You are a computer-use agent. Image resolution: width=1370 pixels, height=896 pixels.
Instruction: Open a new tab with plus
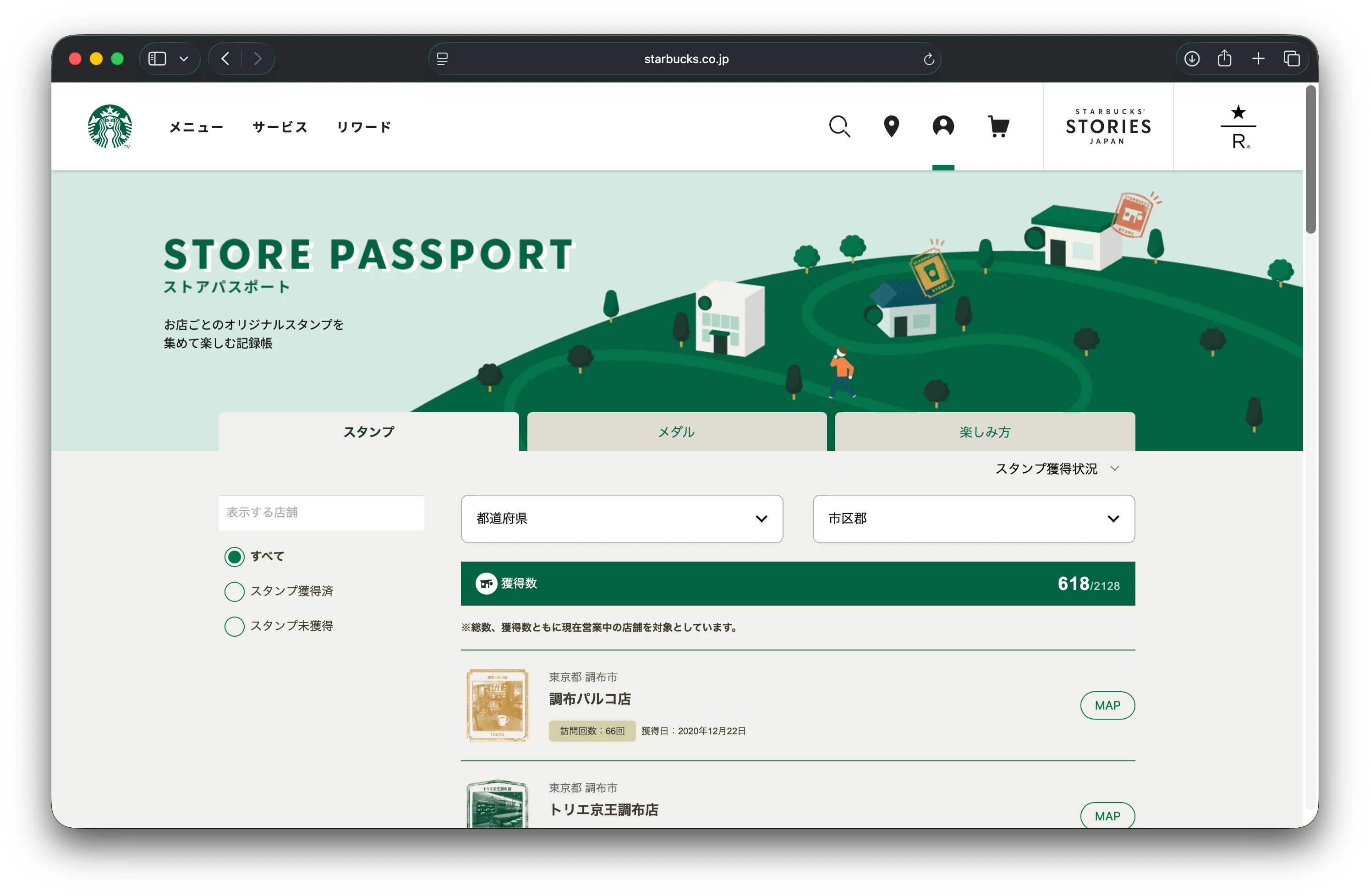(1258, 59)
